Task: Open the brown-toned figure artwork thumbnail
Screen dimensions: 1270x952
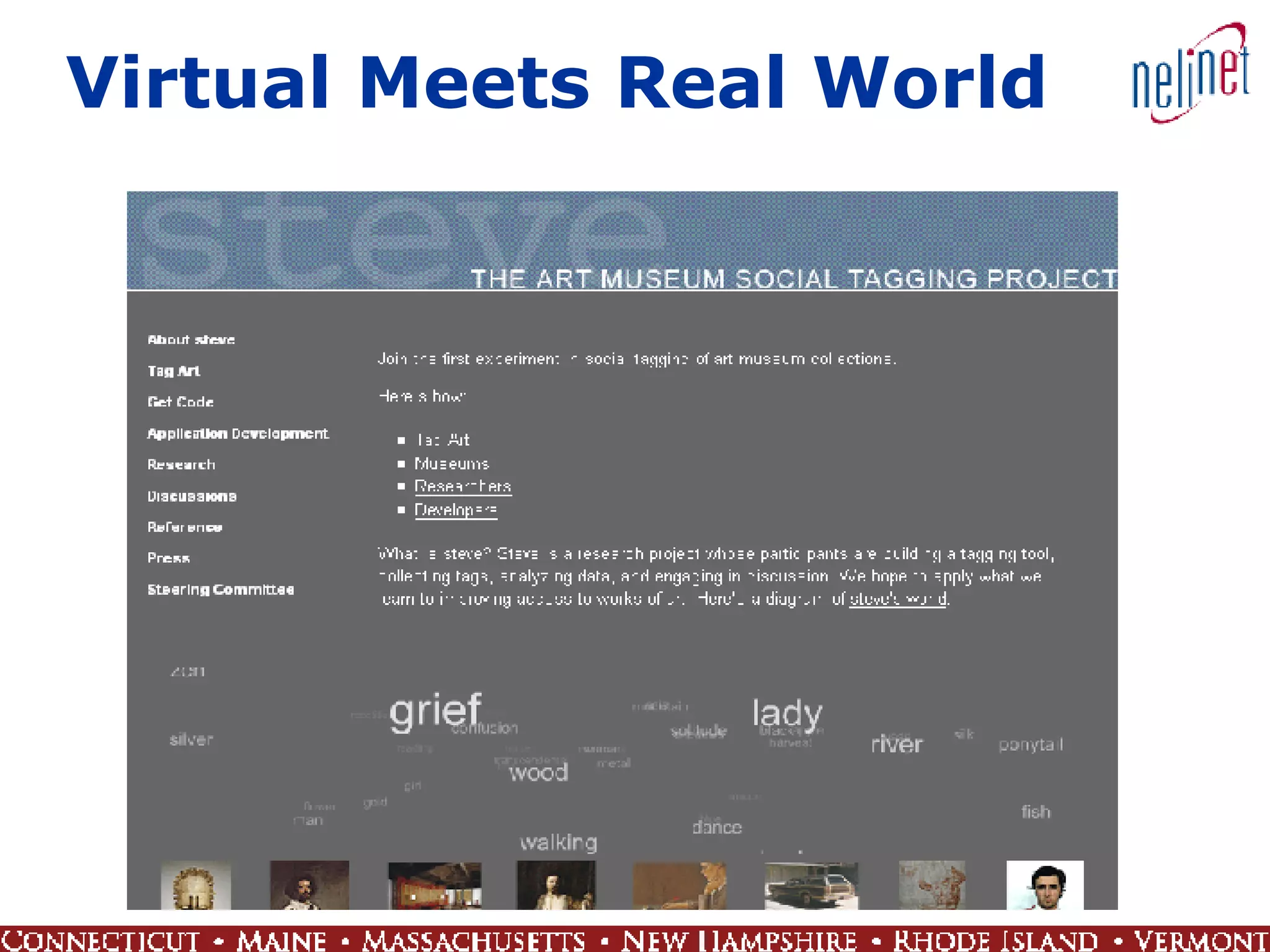Action: (x=680, y=886)
